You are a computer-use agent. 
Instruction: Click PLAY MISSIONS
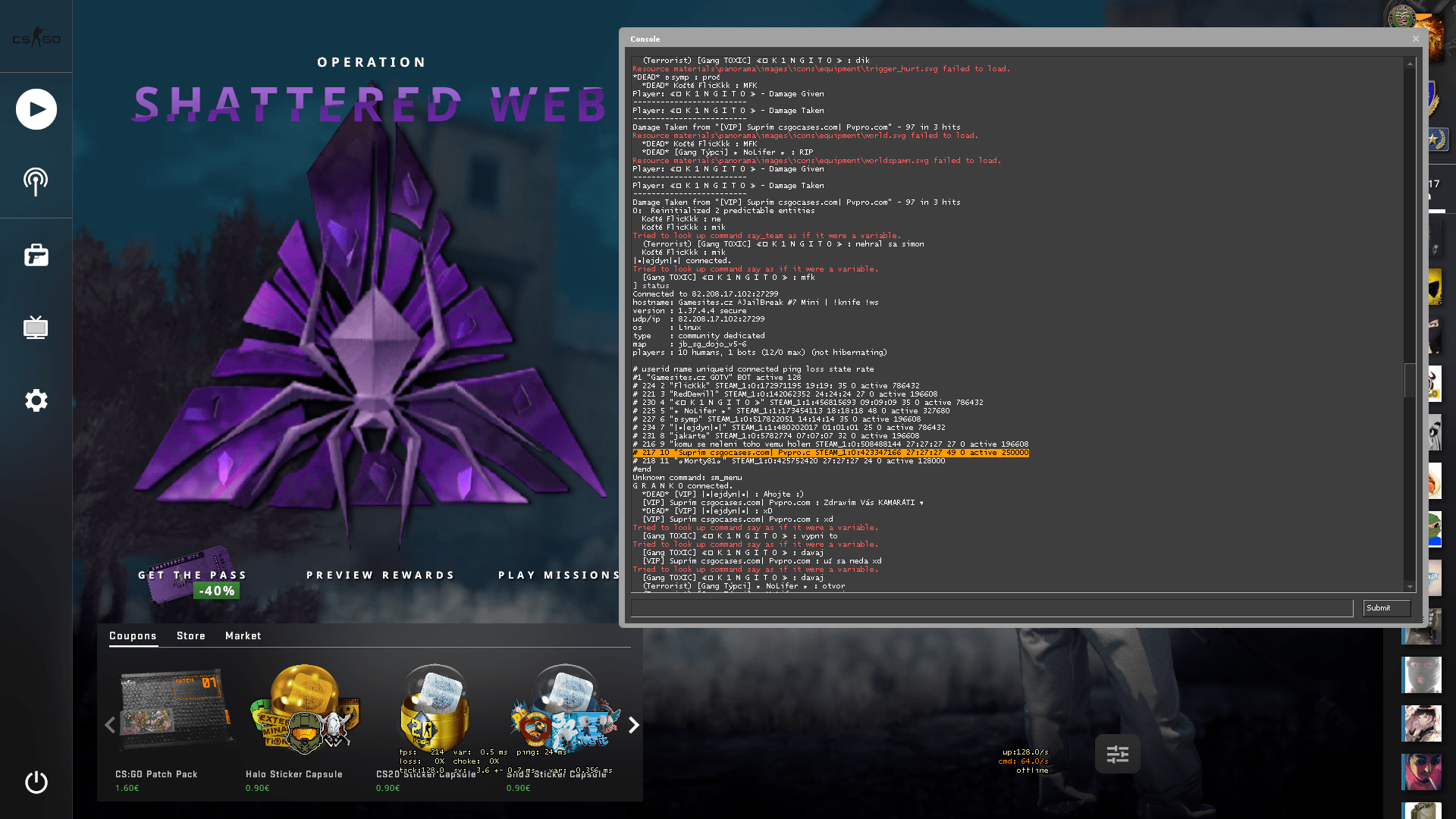coord(559,575)
